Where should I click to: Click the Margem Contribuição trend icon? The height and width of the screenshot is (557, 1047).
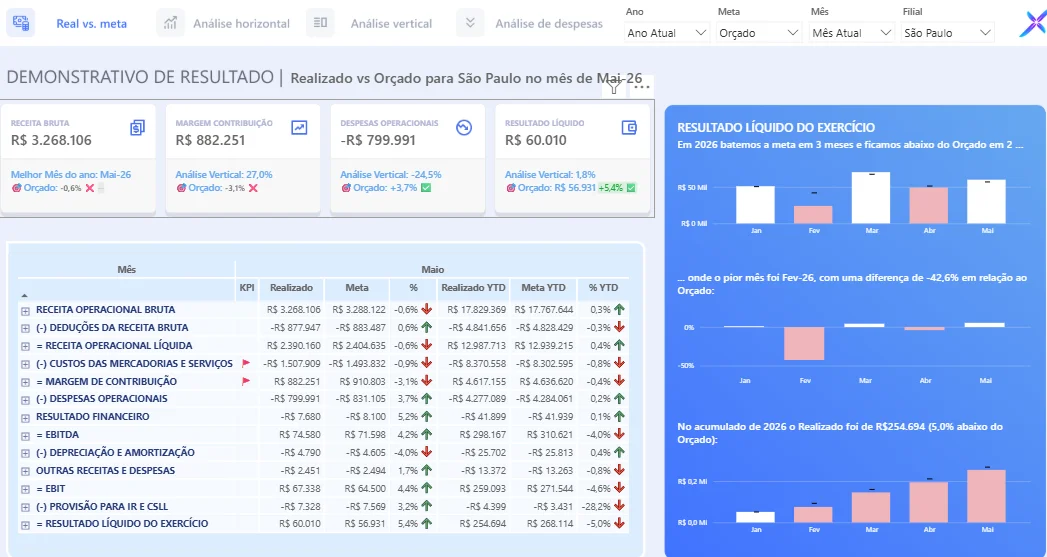coord(299,128)
